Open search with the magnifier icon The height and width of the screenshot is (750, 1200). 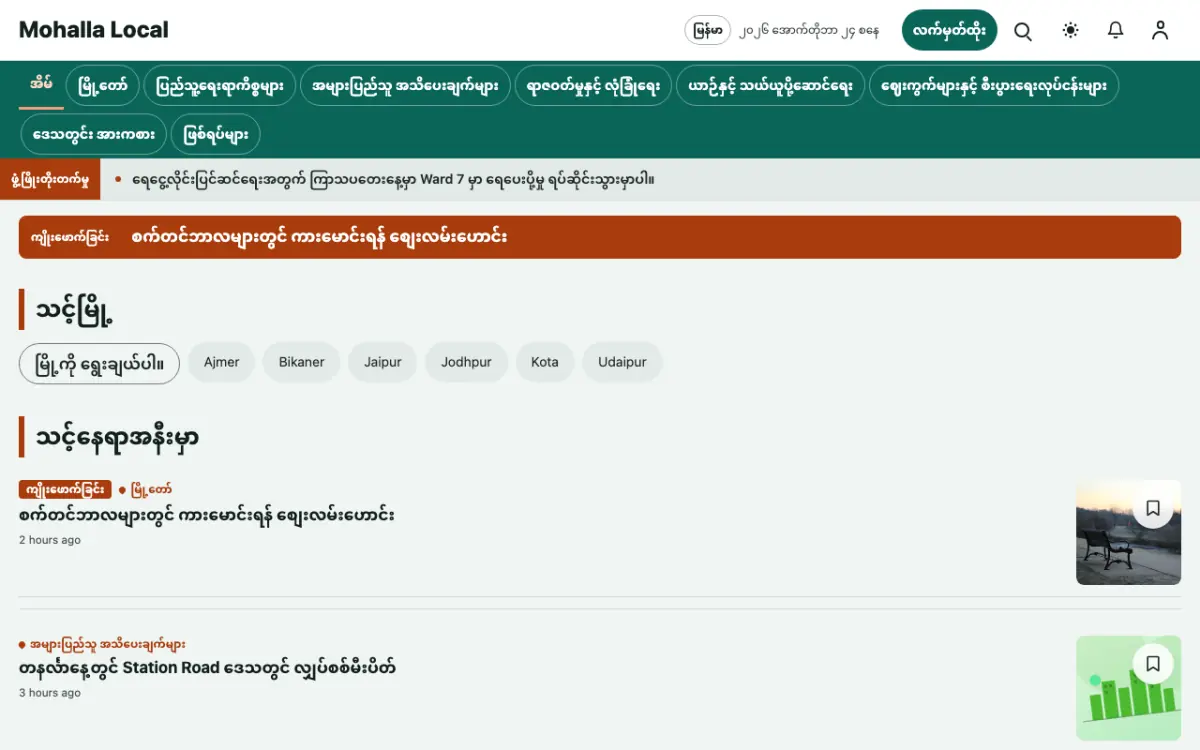[x=1023, y=30]
